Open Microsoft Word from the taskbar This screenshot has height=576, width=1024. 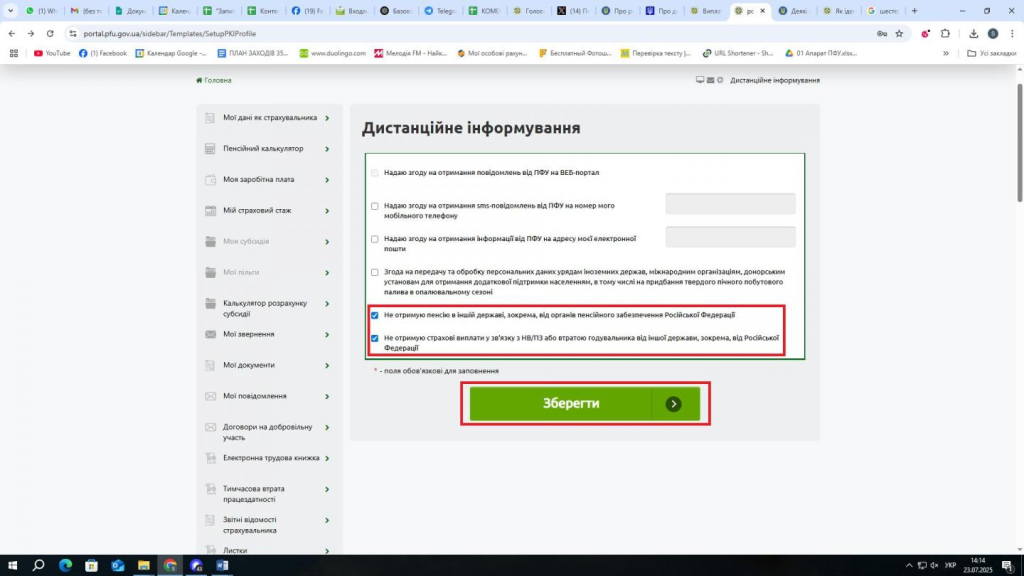tap(222, 565)
